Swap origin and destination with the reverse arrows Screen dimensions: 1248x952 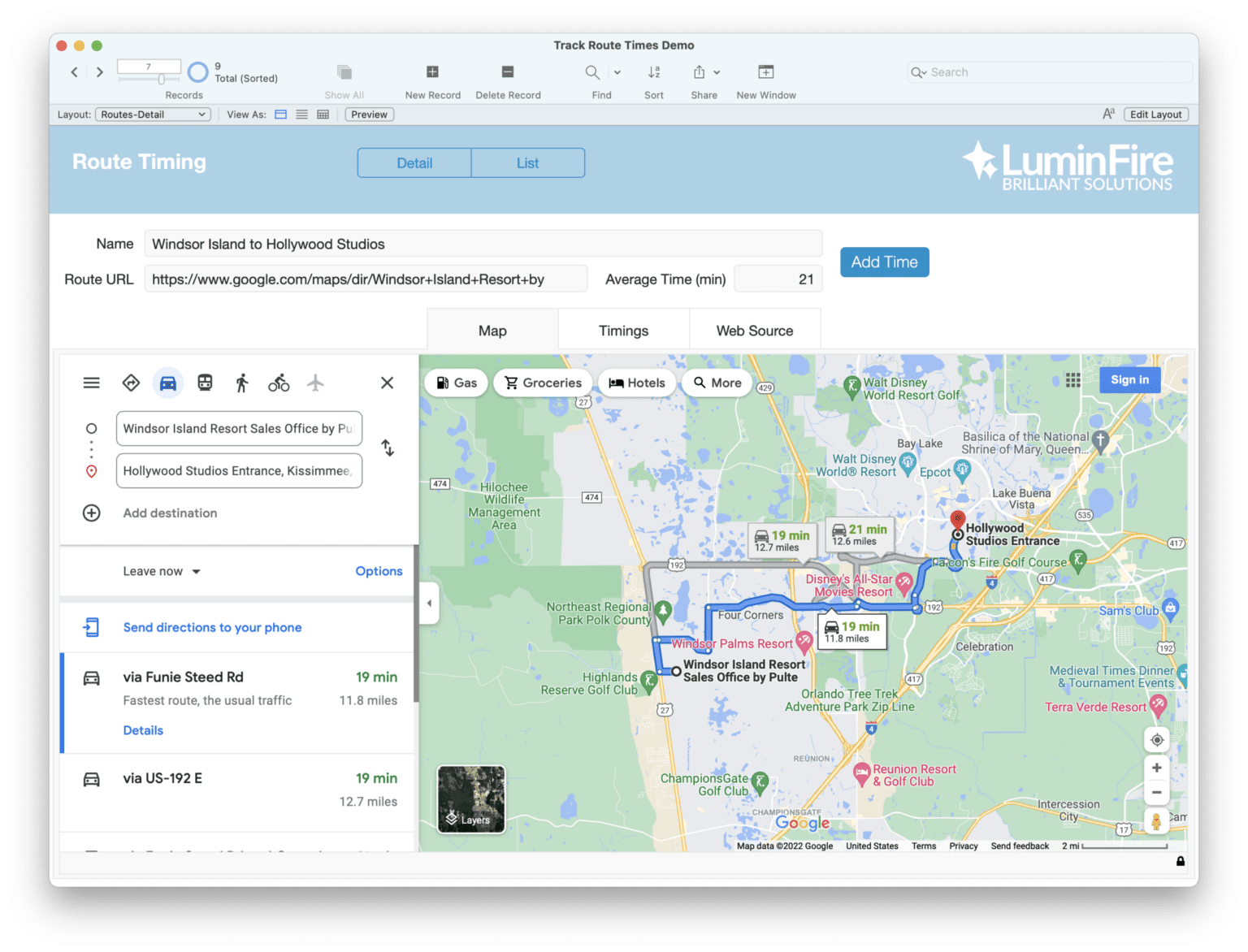[x=388, y=448]
